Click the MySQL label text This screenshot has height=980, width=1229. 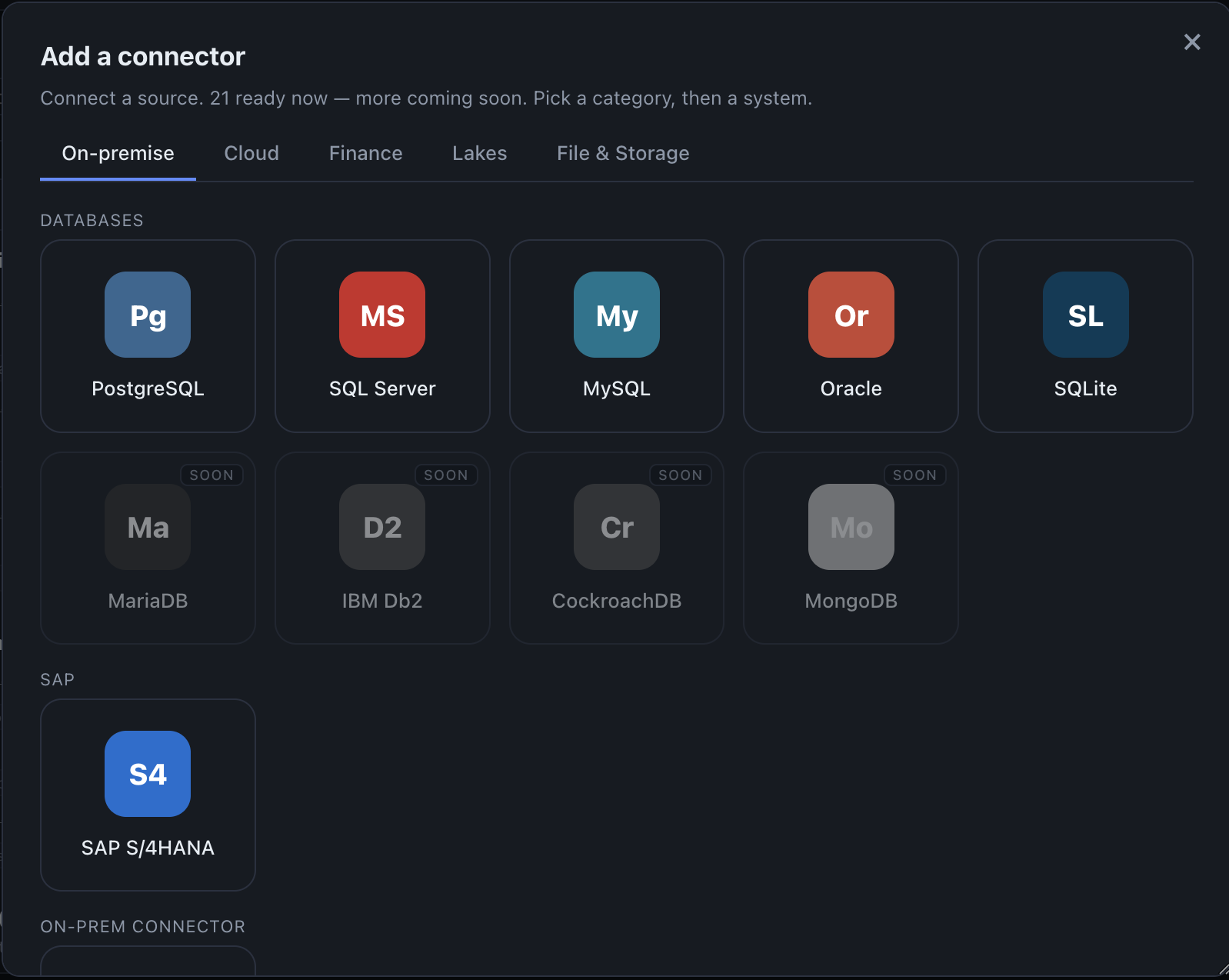[617, 388]
